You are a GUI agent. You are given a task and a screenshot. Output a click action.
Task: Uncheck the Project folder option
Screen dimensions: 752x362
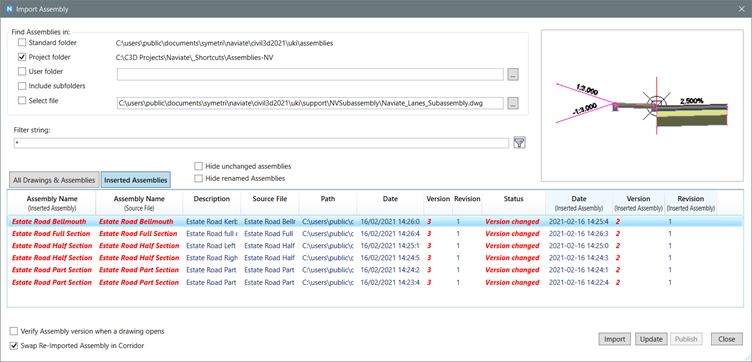[22, 57]
